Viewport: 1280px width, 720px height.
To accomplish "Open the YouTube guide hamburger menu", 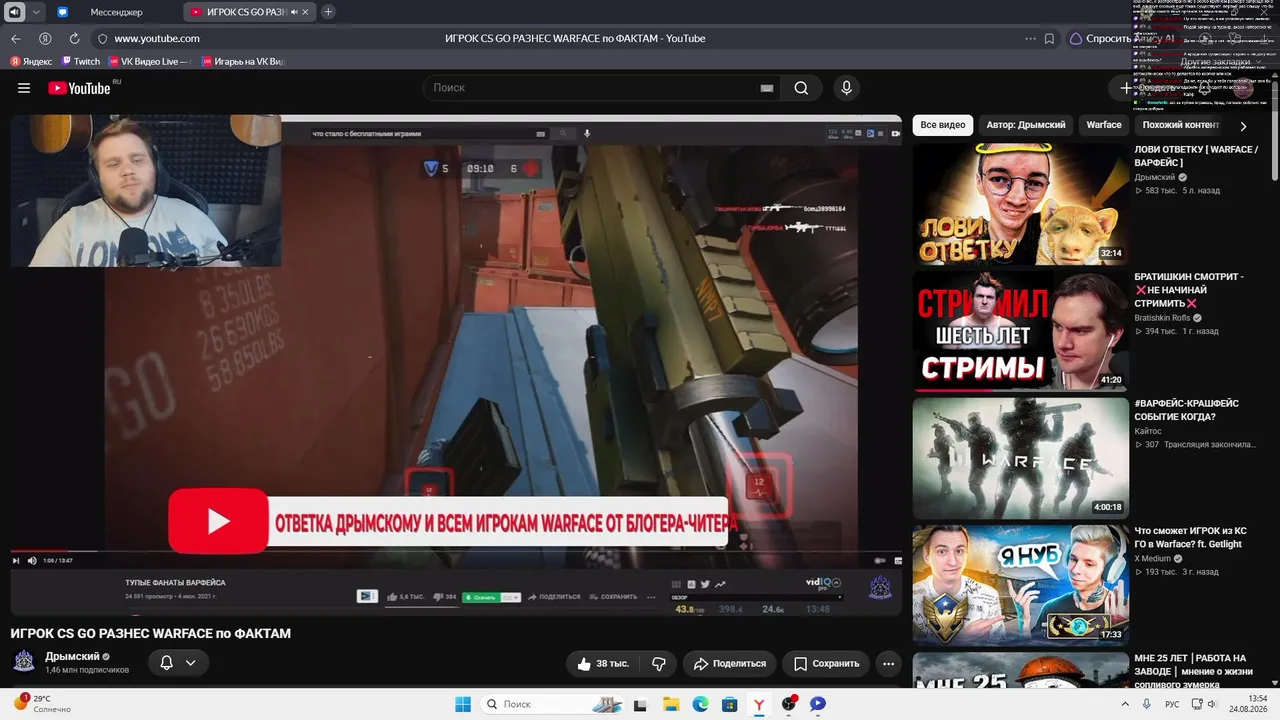I will (24, 88).
